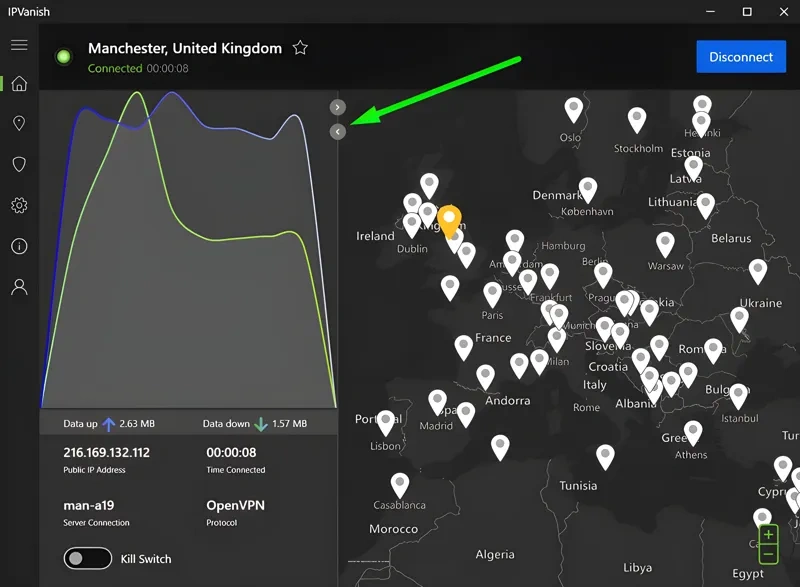Collapse panel with left chevron button
Image resolution: width=800 pixels, height=587 pixels.
[338, 131]
